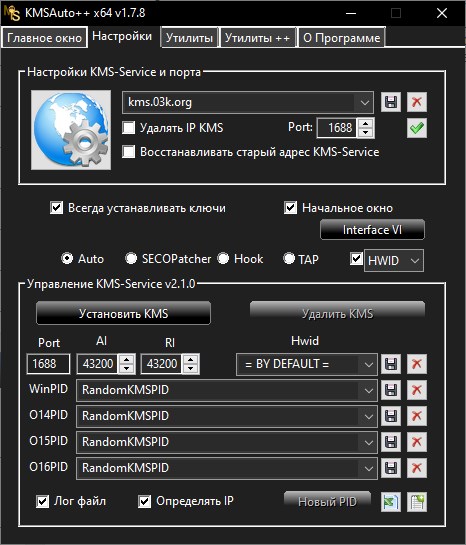Click the AI 43200 input field
The width and height of the screenshot is (466, 545).
tap(98, 364)
